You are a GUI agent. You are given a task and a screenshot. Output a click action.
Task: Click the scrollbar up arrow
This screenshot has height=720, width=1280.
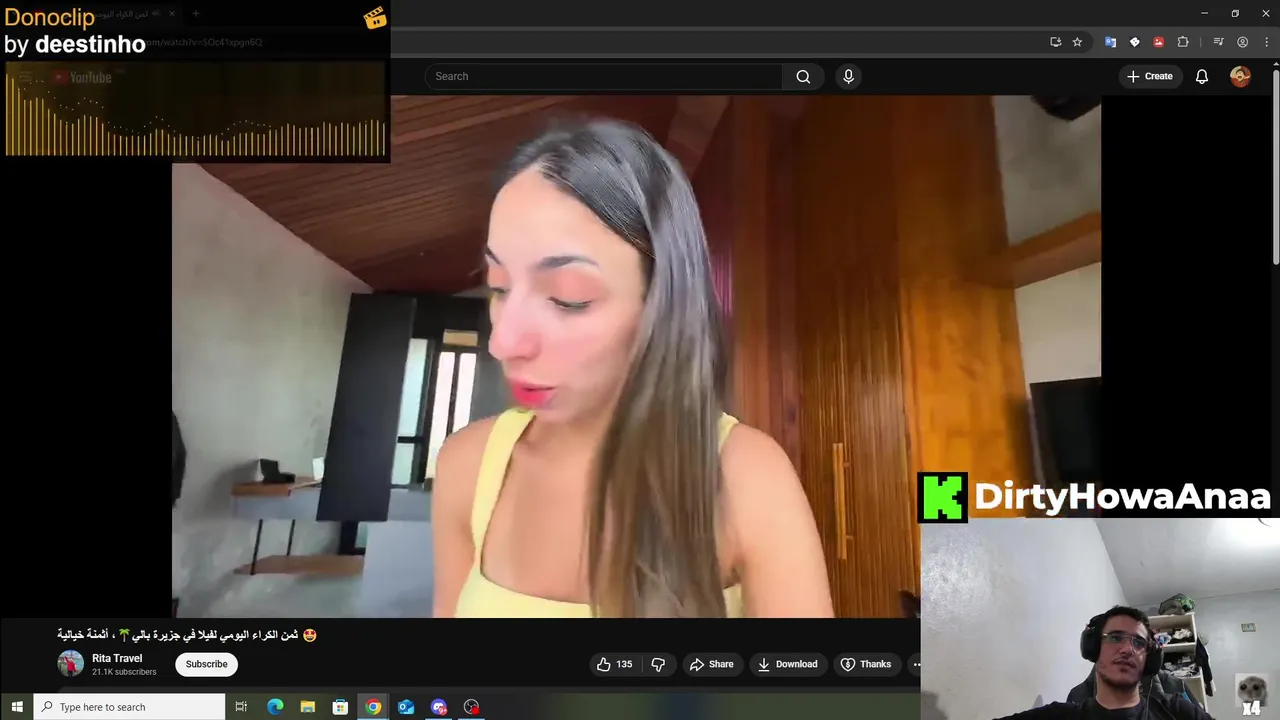[x=1275, y=64]
